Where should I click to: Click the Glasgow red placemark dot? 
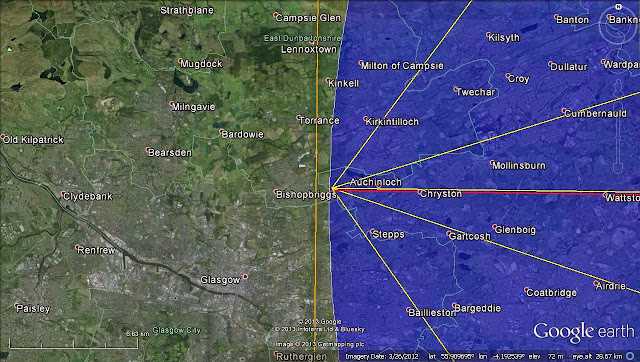coord(245,277)
